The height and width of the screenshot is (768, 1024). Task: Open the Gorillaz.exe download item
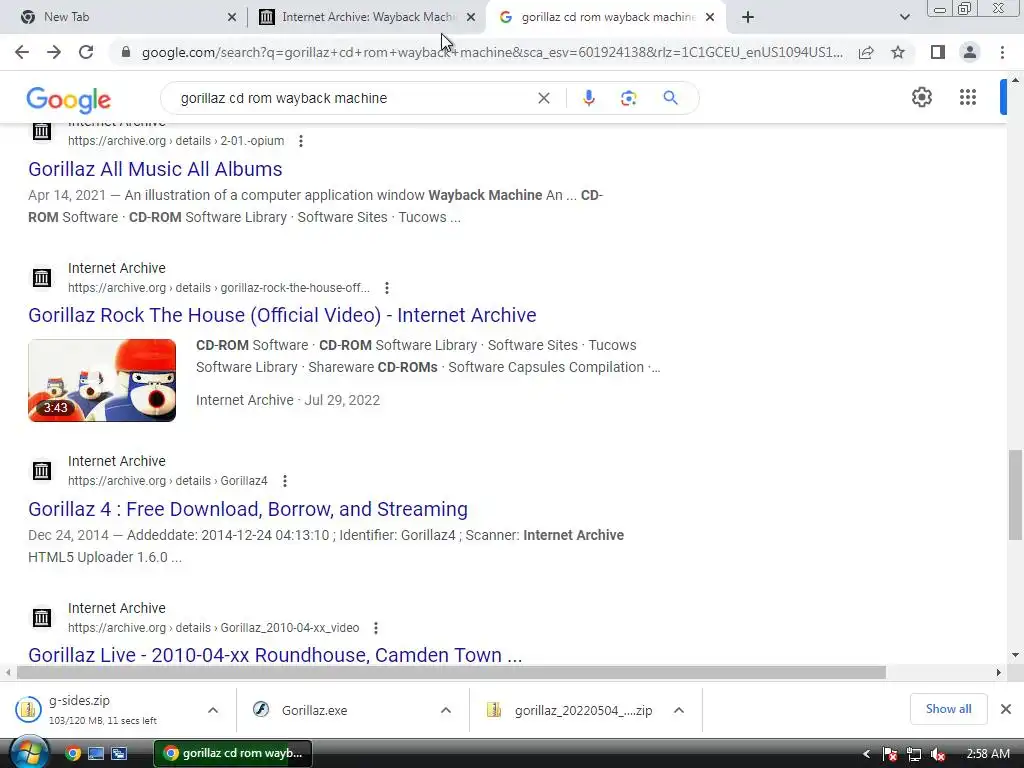point(314,711)
